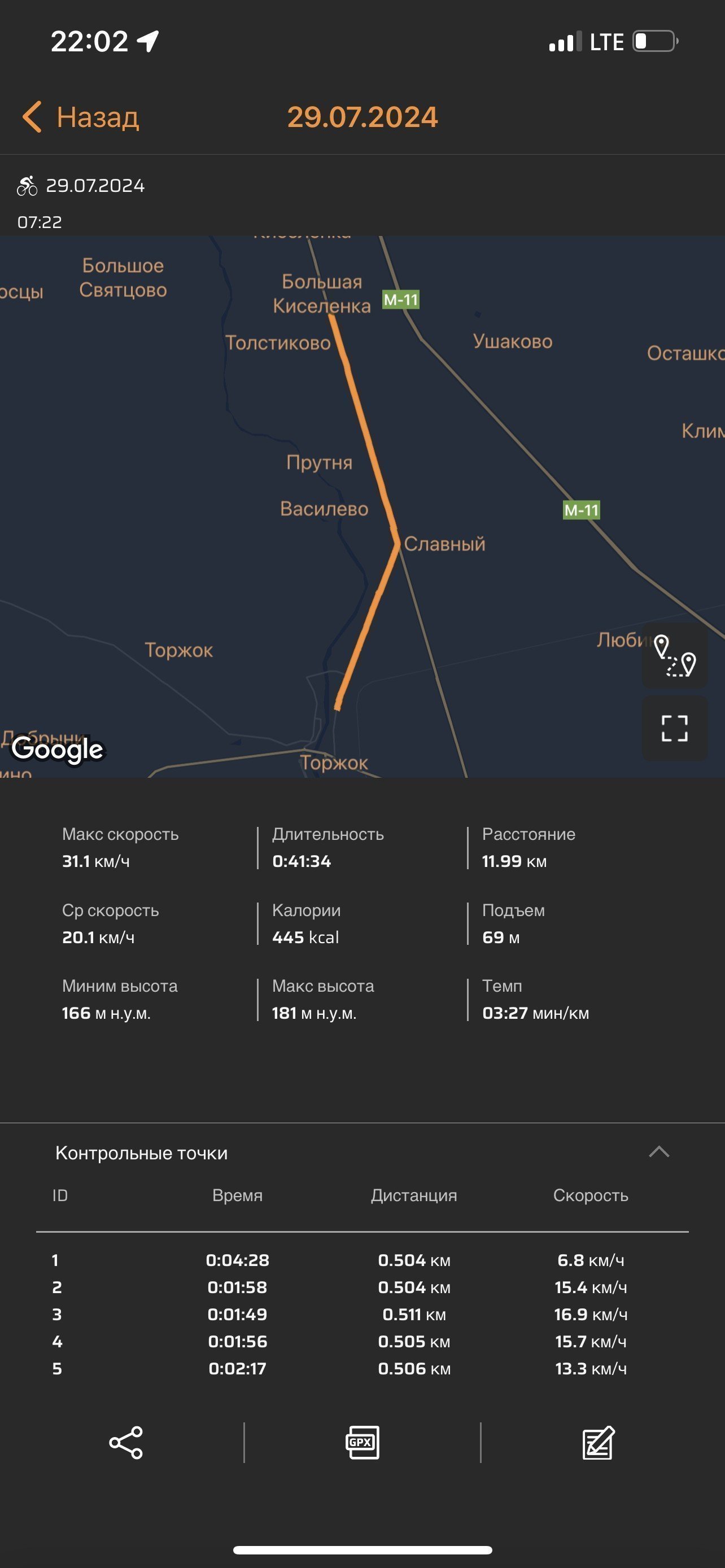This screenshot has width=725, height=1568.
Task: Tap the Дистанция column header
Action: [414, 1195]
